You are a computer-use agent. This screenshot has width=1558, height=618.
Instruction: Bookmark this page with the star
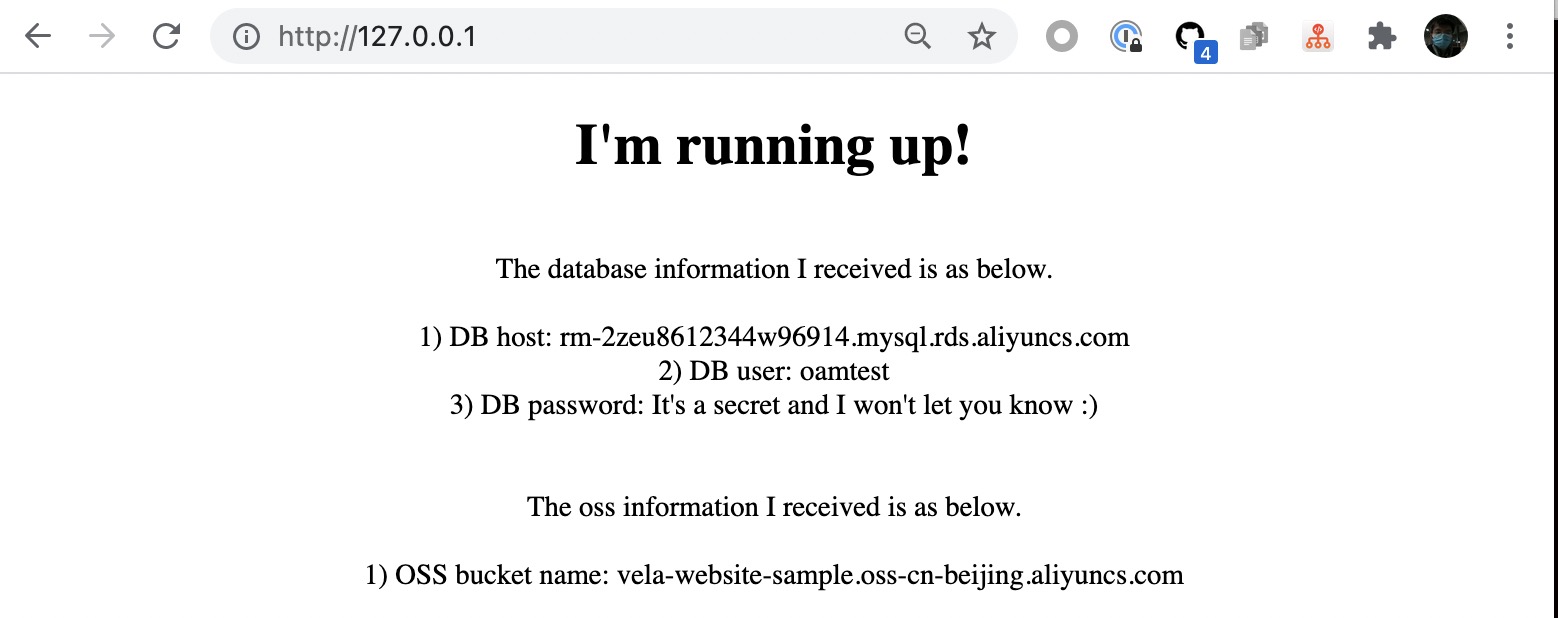[982, 37]
